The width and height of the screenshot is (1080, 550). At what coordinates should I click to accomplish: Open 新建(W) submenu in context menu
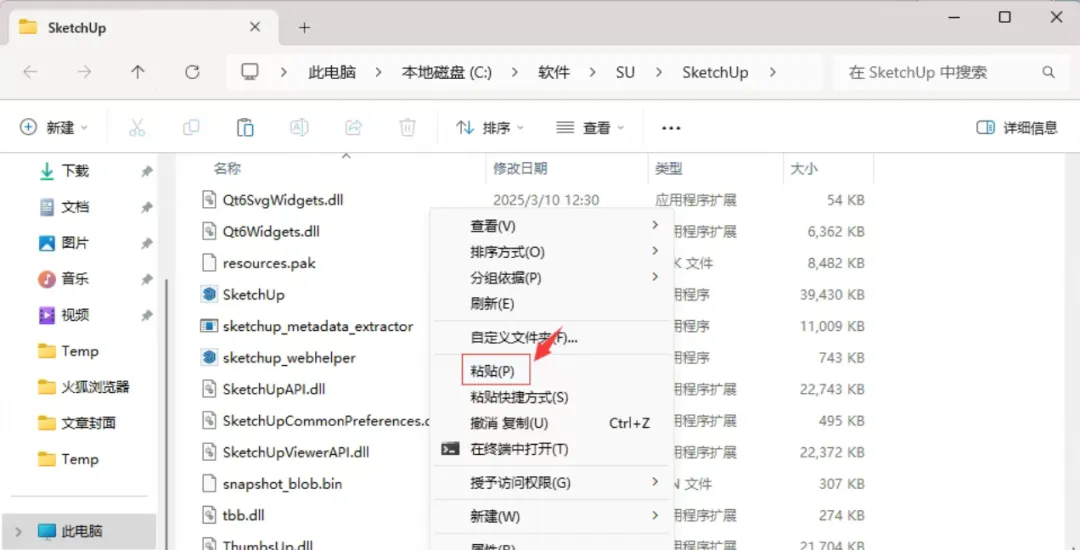(x=552, y=516)
